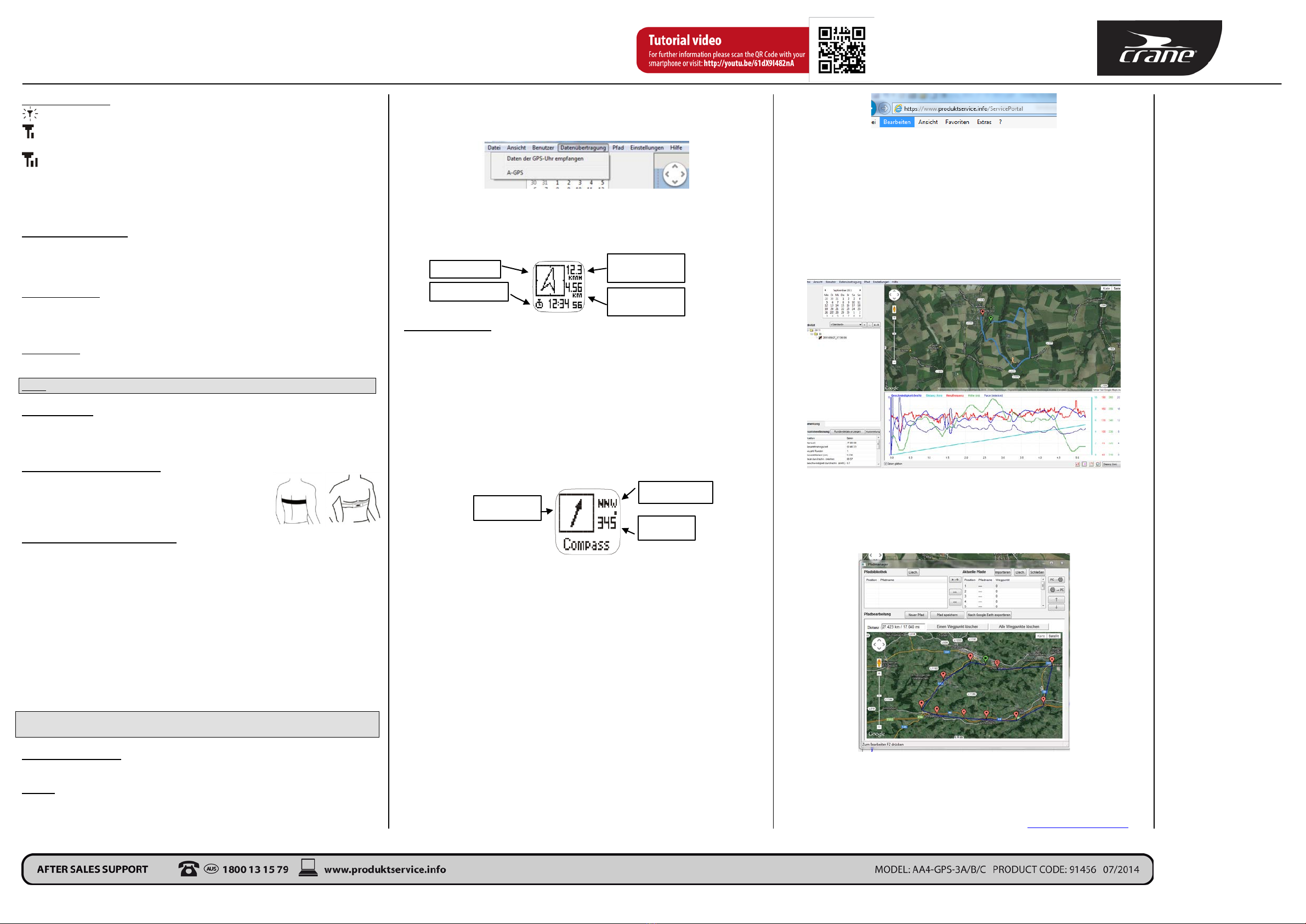Click the Compass watch display image

coord(588,521)
